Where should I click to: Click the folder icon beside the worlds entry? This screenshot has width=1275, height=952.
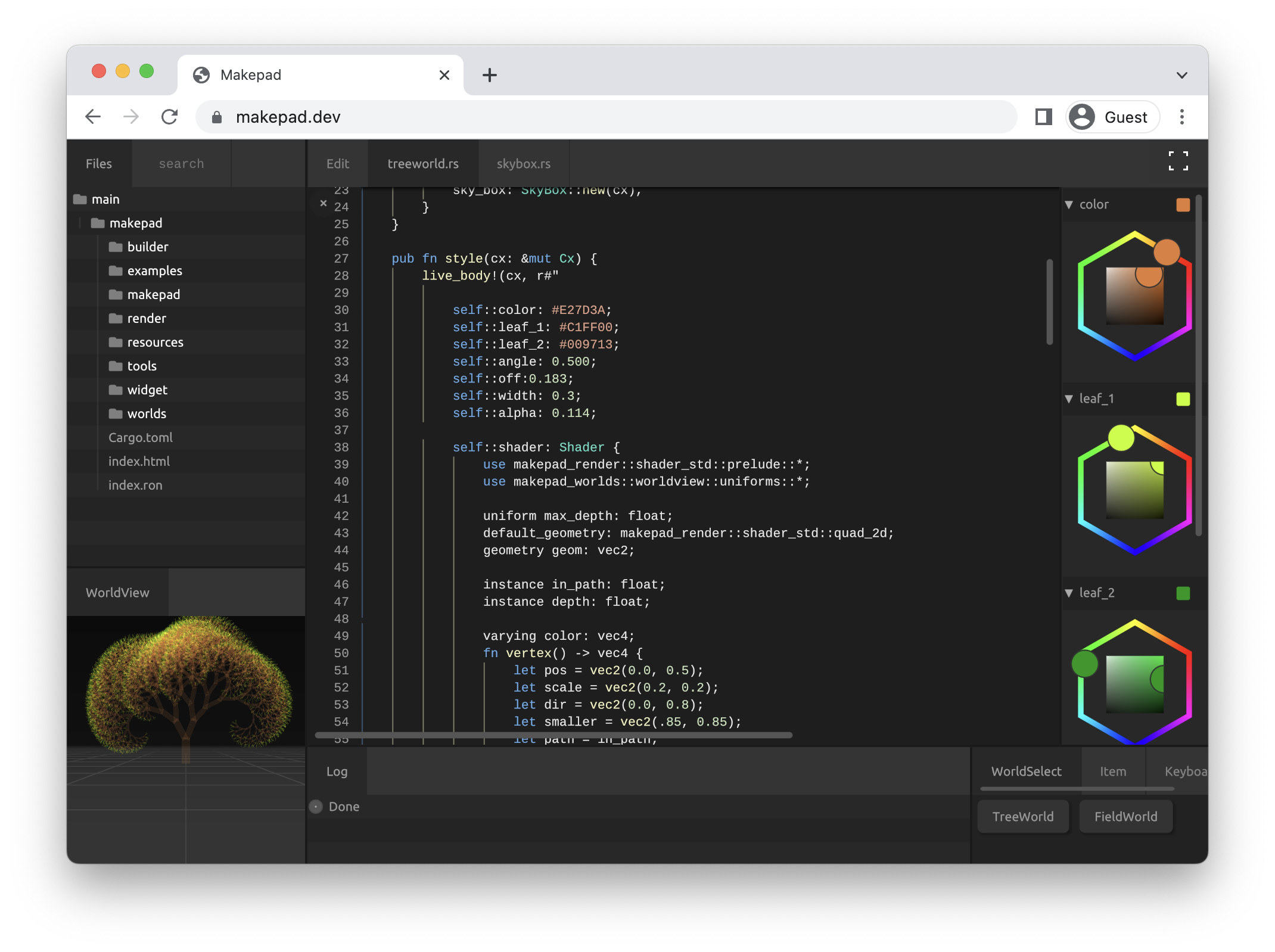click(x=116, y=413)
